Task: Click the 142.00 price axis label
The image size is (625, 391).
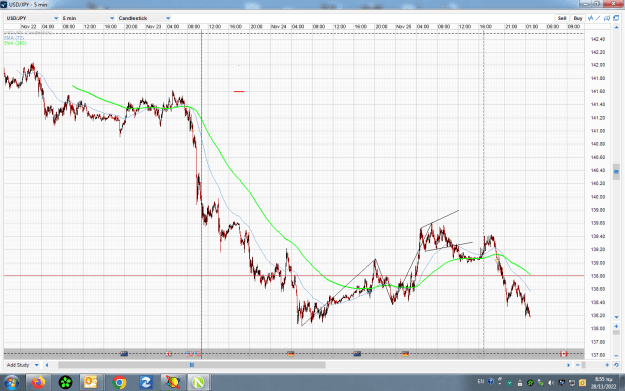Action: (598, 65)
